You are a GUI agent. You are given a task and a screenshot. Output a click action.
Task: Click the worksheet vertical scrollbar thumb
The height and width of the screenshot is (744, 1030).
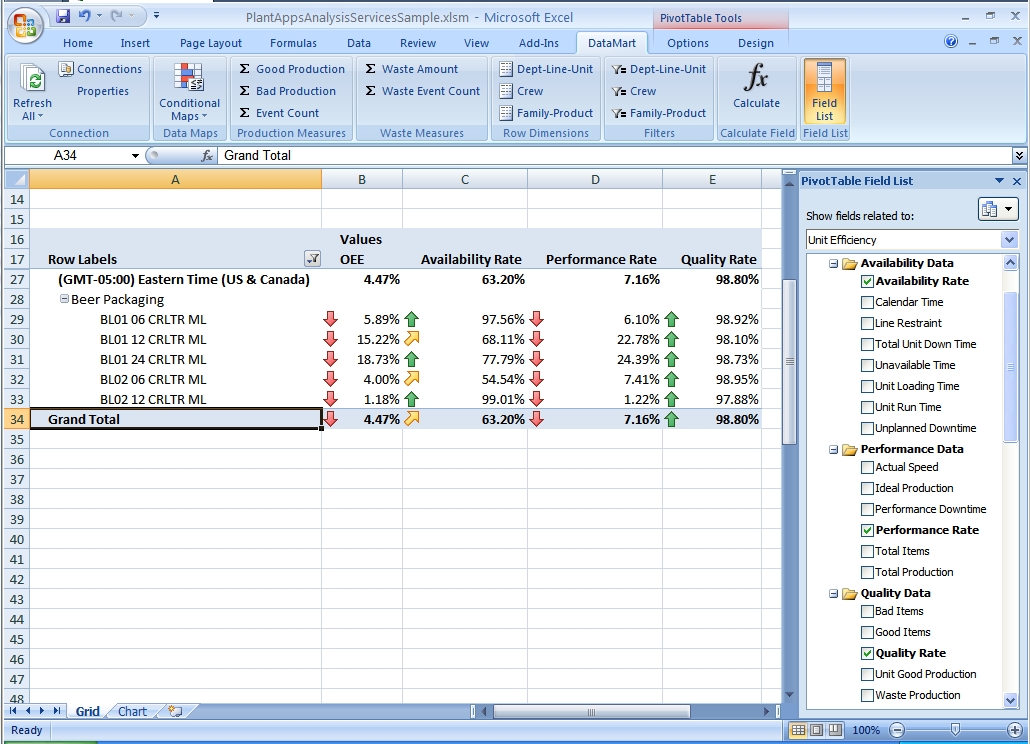(x=790, y=361)
